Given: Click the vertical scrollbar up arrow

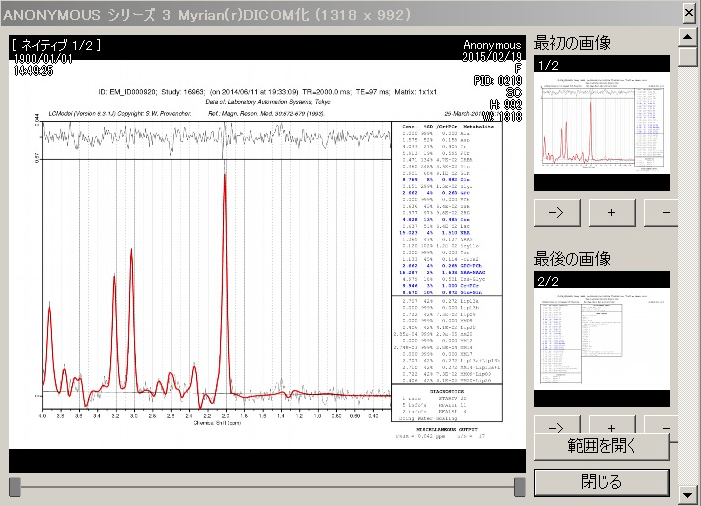Looking at the screenshot, I should (x=688, y=37).
